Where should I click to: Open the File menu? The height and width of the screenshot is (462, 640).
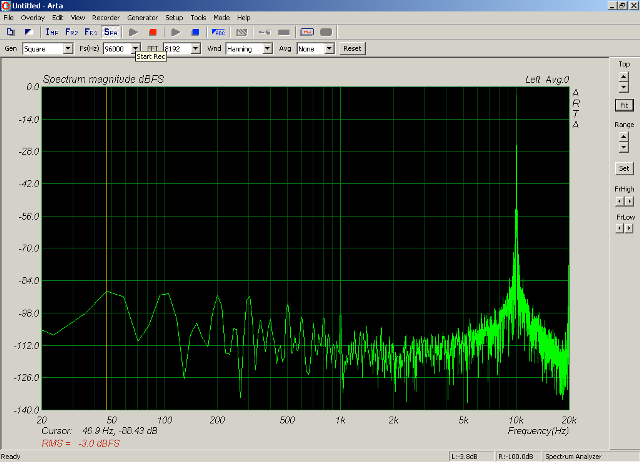point(8,18)
